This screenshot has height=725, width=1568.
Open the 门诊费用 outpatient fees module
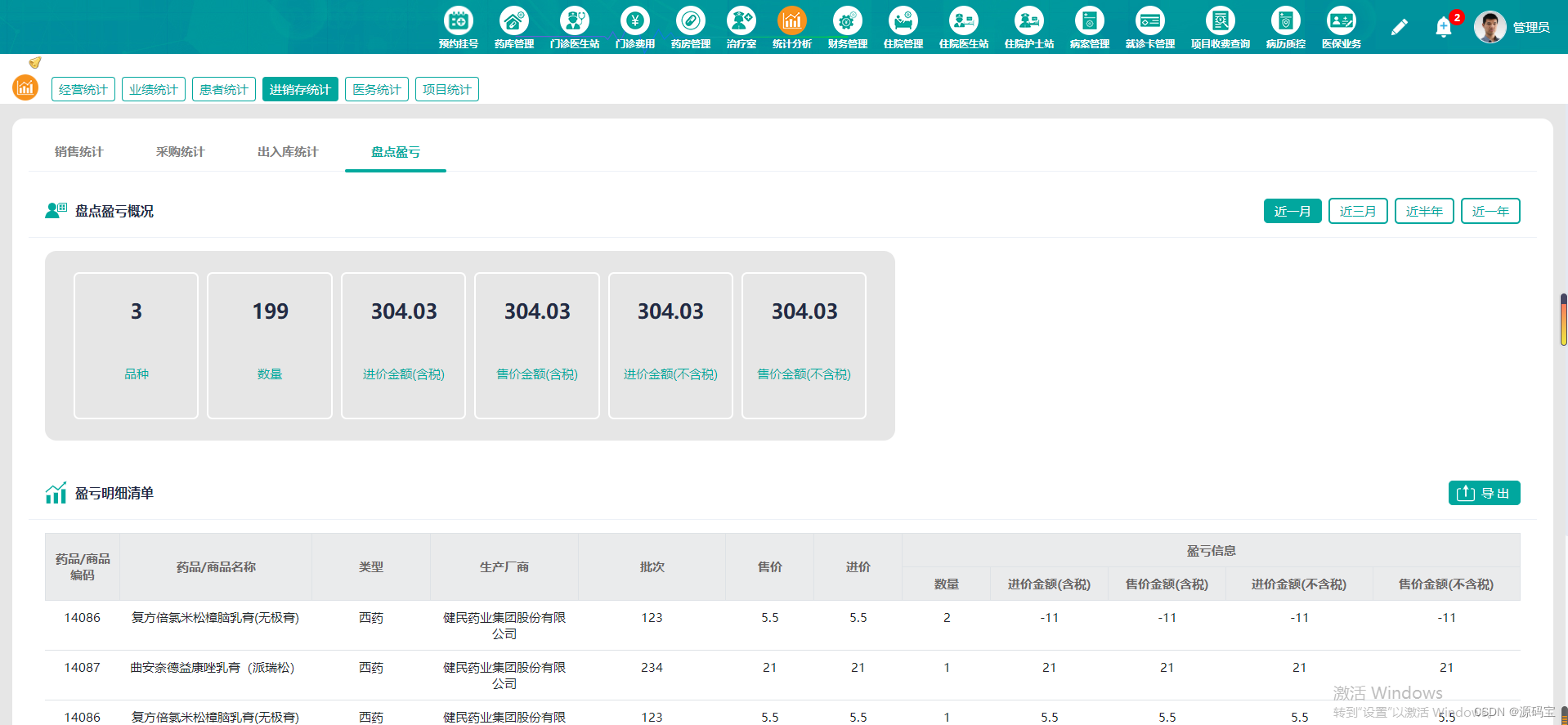point(634,27)
